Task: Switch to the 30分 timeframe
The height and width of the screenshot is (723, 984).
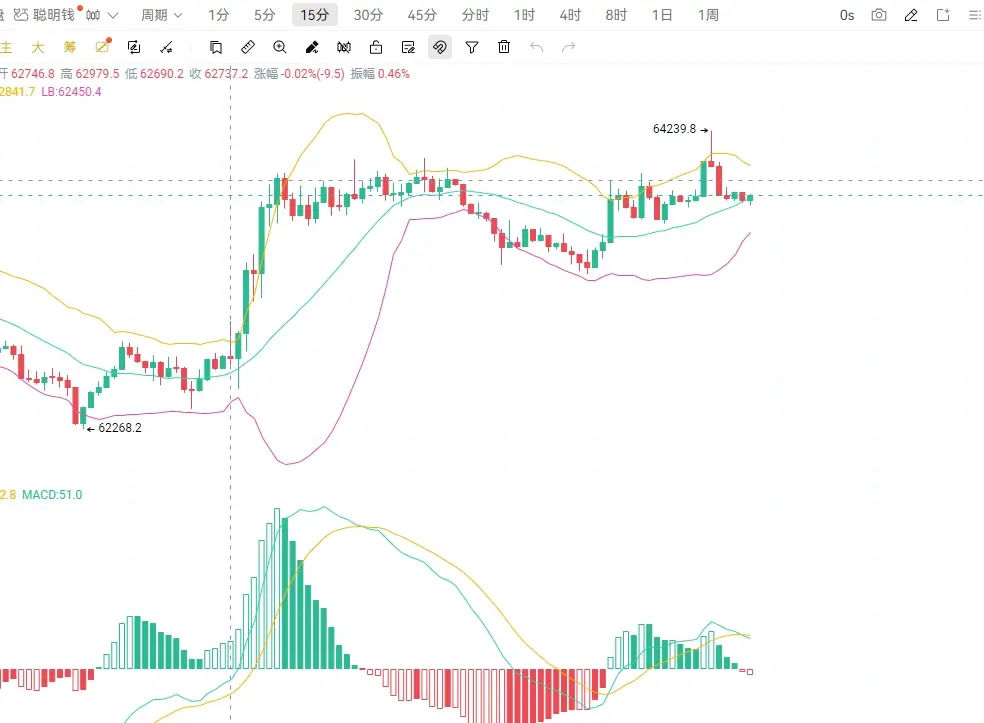Action: click(368, 15)
